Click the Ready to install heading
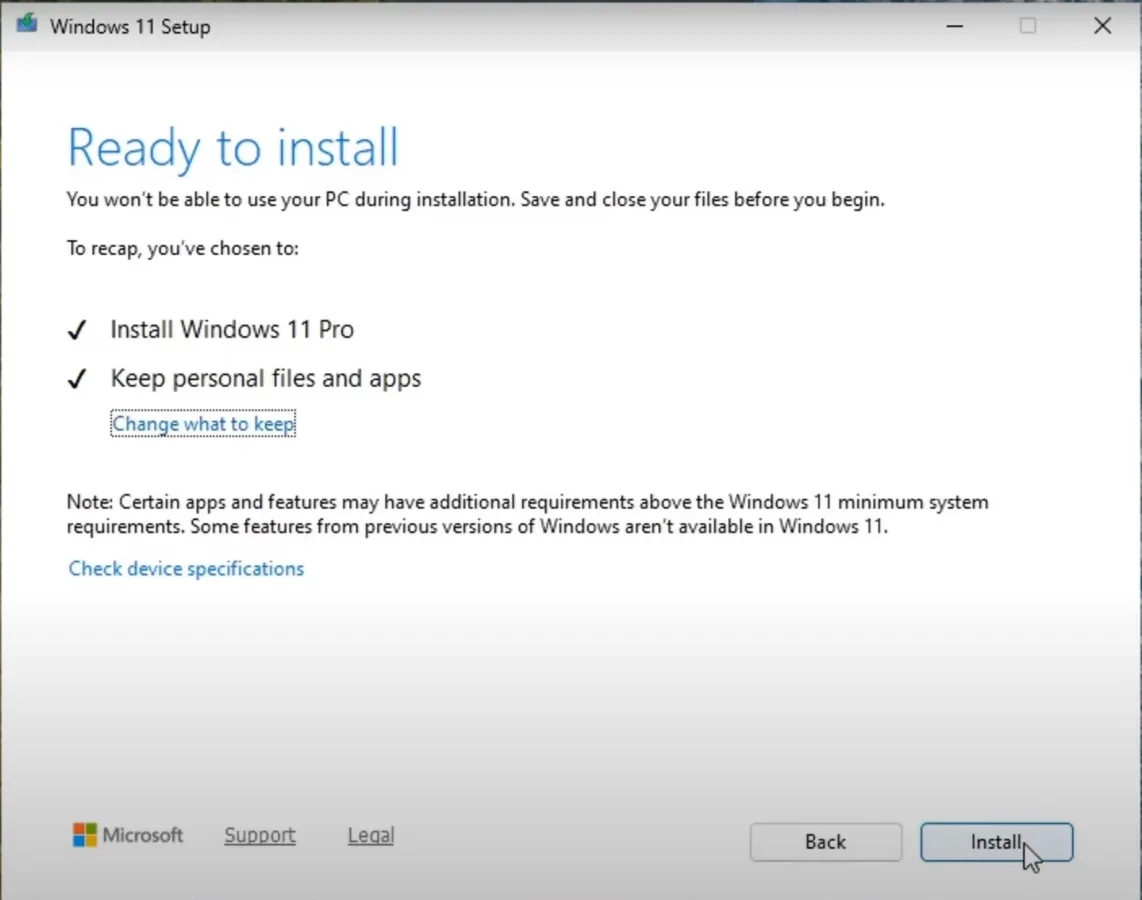The width and height of the screenshot is (1142, 900). [233, 147]
